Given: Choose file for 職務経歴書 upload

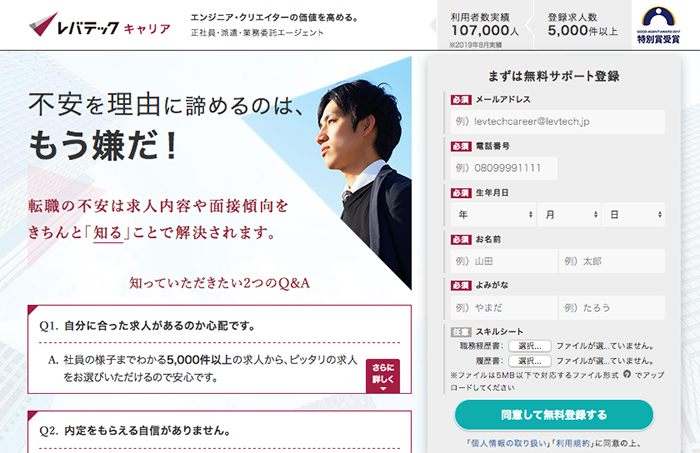Looking at the screenshot, I should point(529,346).
